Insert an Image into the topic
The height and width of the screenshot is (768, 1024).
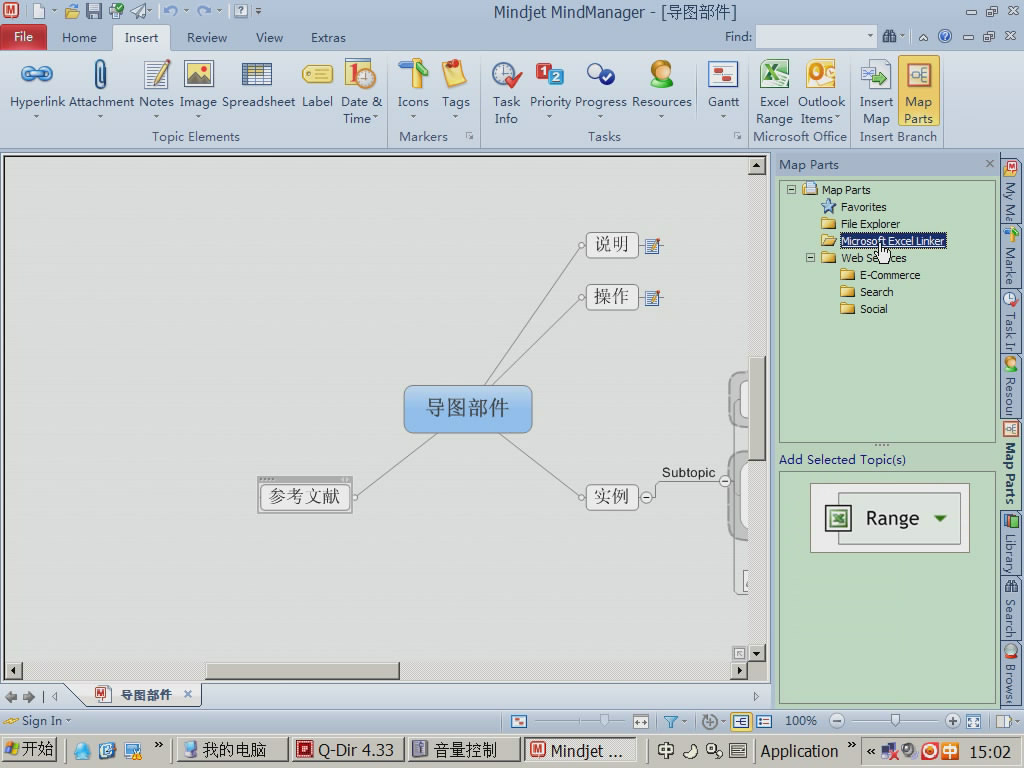point(198,90)
